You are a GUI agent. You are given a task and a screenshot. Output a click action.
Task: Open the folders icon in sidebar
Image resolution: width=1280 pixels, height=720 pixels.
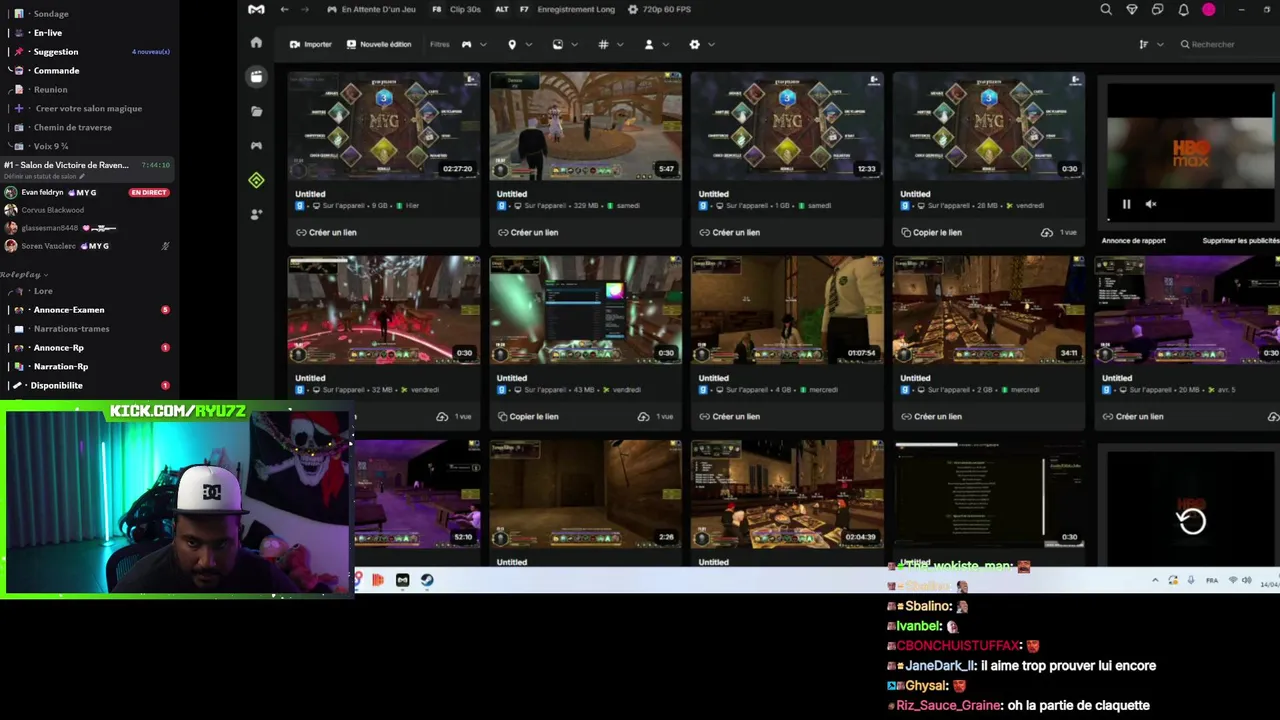[x=256, y=111]
